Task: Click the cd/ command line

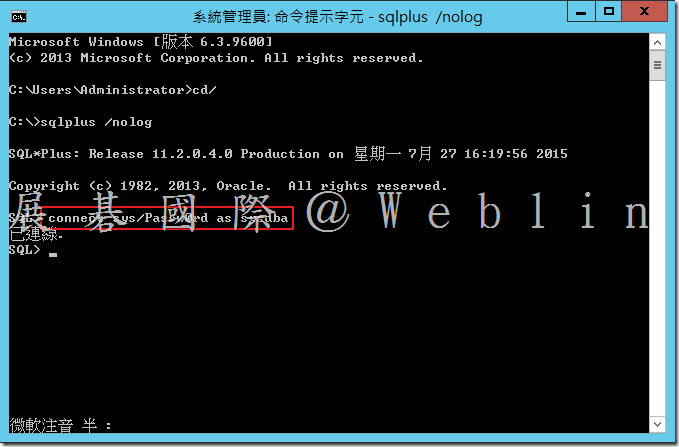Action: 113,90
